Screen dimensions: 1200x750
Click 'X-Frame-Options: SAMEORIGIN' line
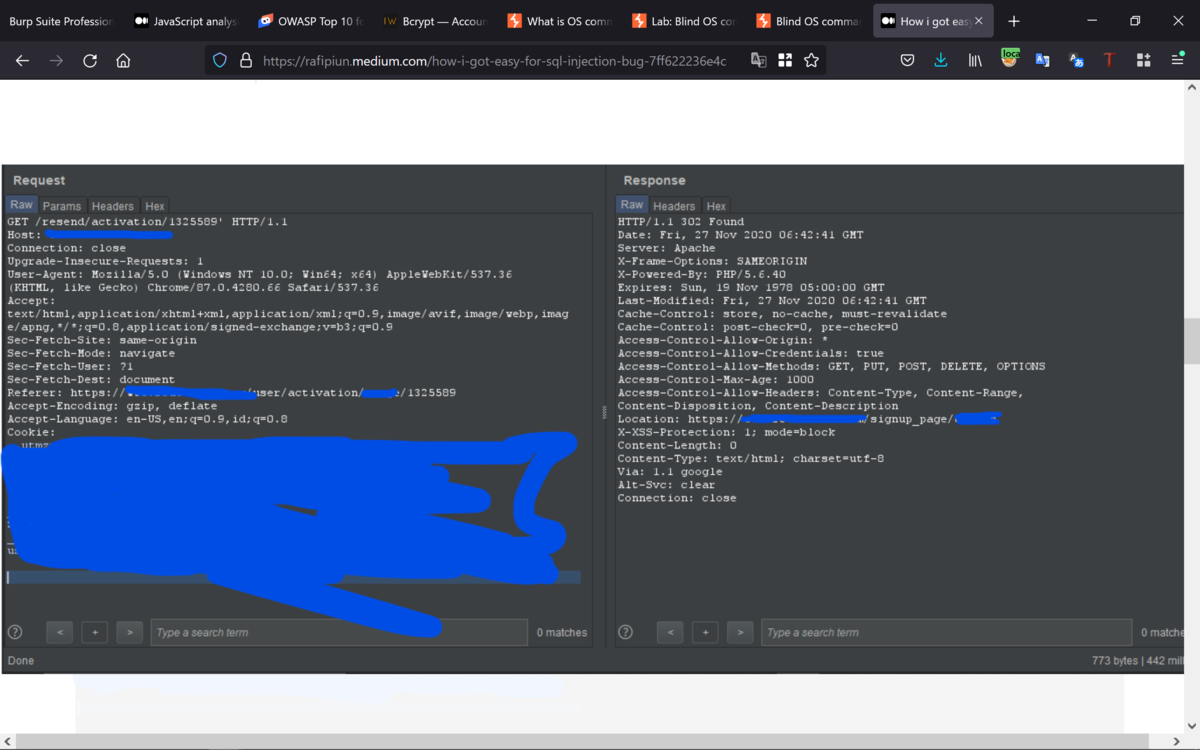click(x=712, y=261)
